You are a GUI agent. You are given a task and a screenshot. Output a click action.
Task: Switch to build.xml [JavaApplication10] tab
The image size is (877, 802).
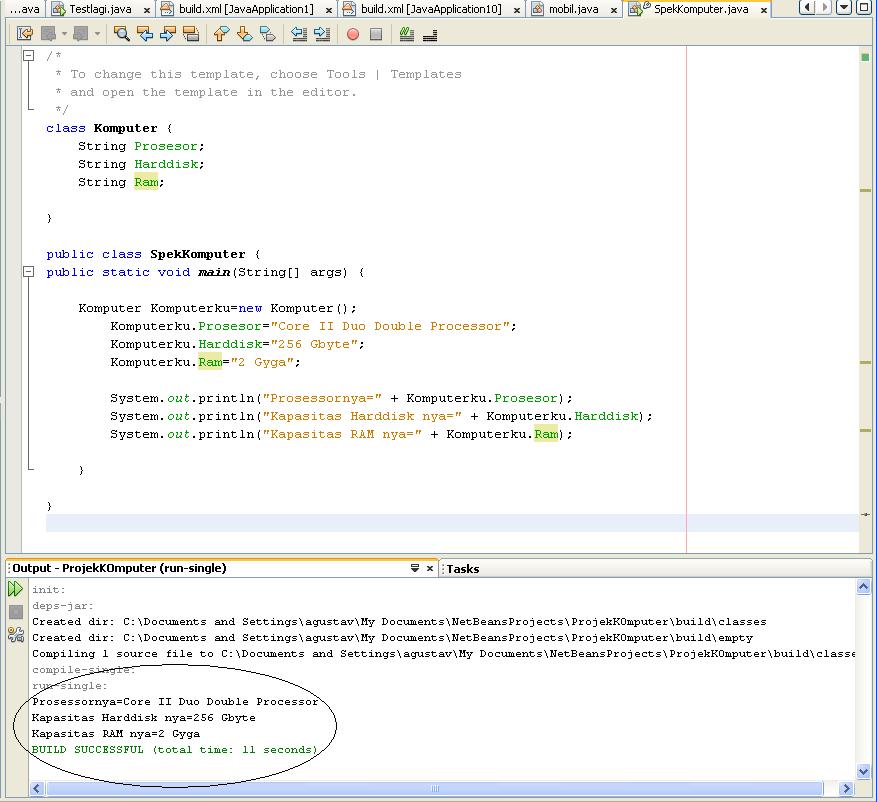[x=431, y=9]
